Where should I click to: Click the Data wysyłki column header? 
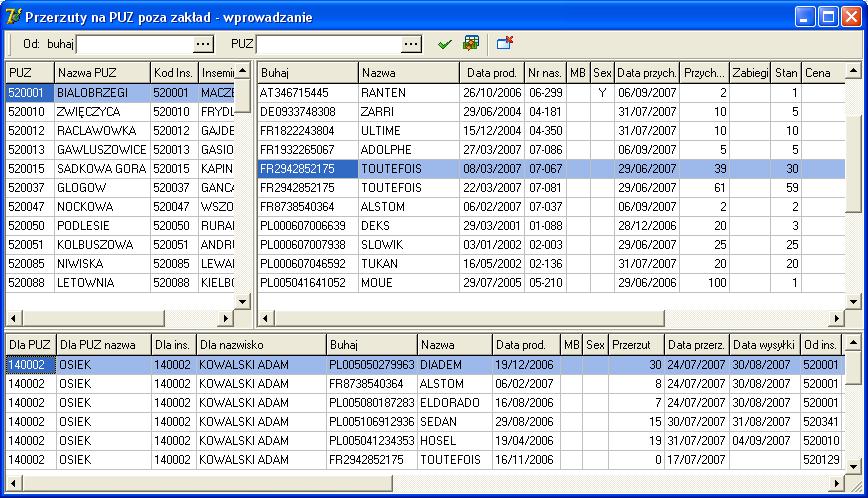(764, 345)
